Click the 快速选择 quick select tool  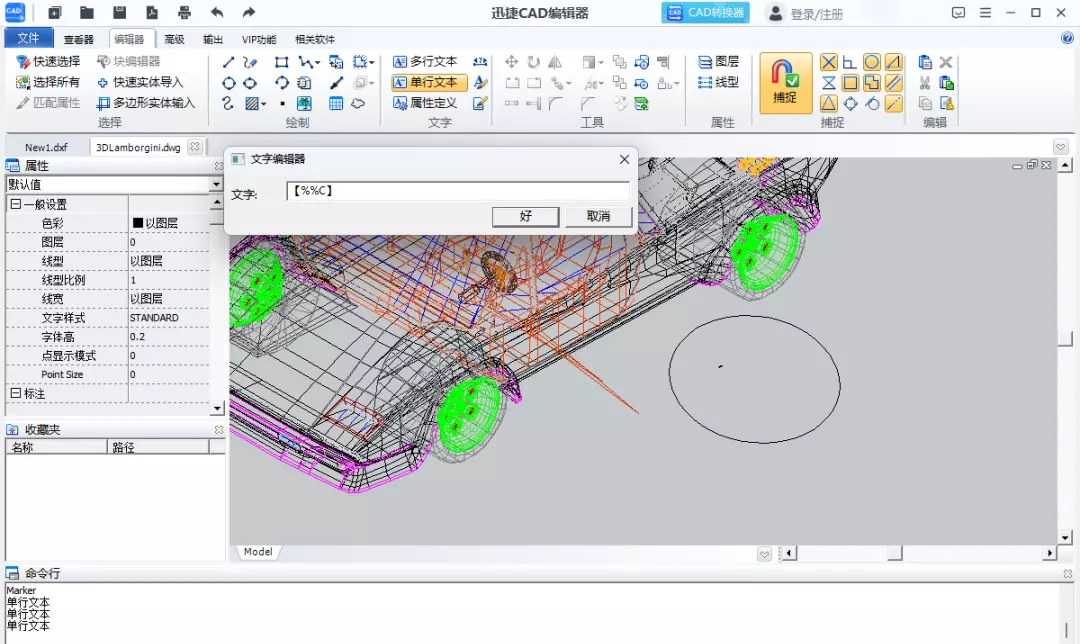click(48, 62)
